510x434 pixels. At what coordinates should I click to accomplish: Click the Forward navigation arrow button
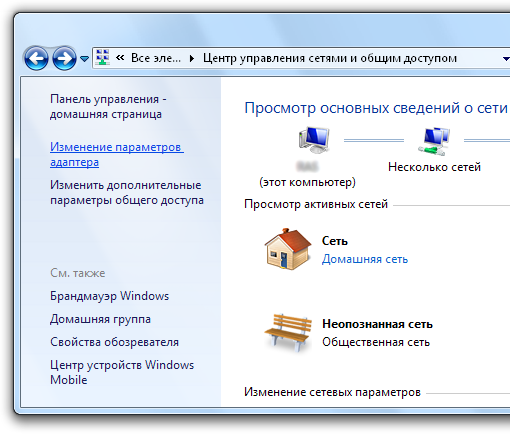[x=64, y=58]
